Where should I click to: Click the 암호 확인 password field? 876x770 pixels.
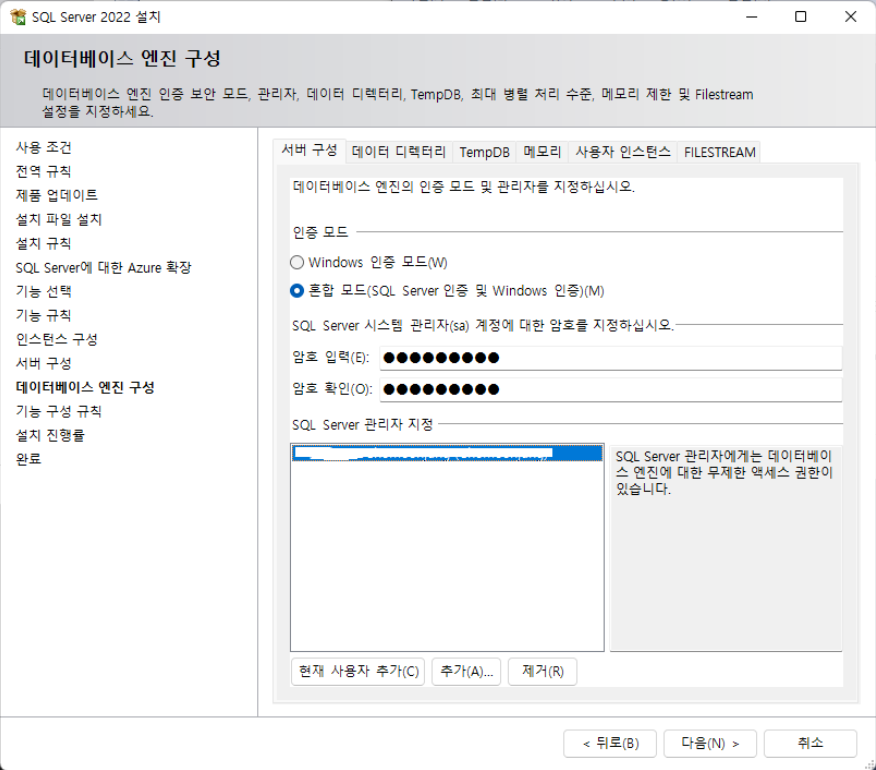coord(611,389)
